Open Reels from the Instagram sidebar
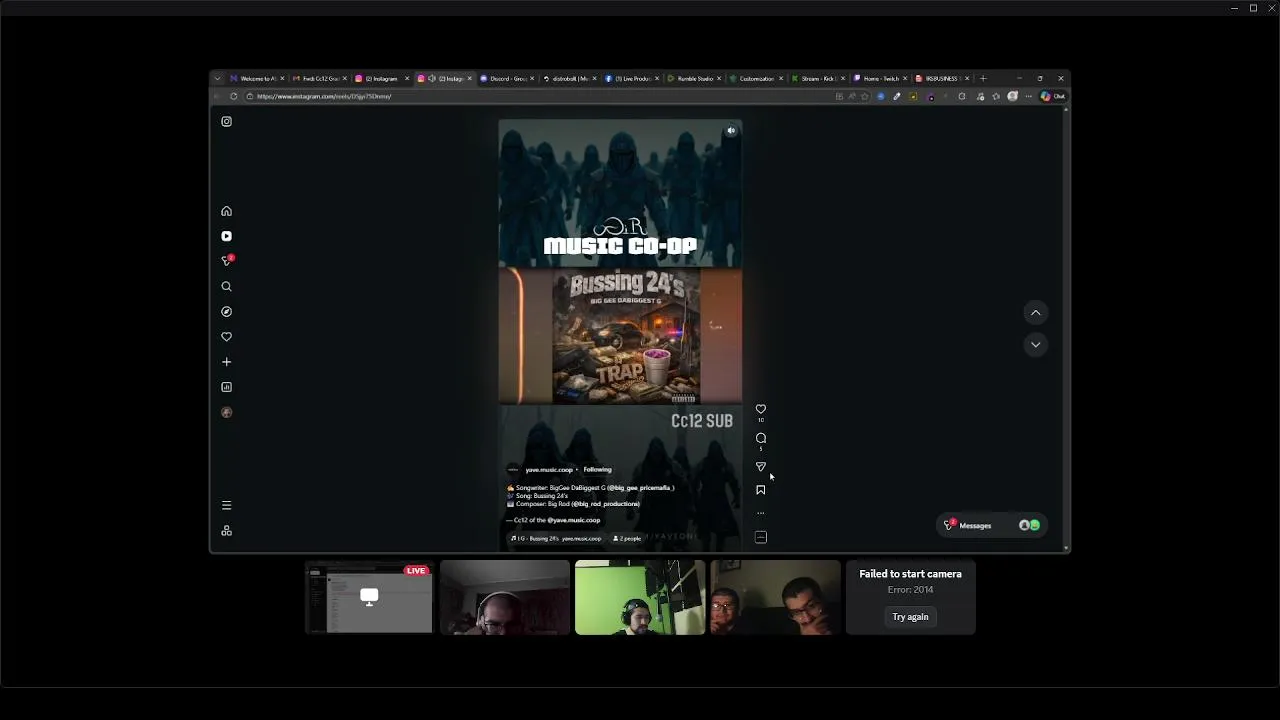Screen dimensions: 1280x720 (226, 236)
